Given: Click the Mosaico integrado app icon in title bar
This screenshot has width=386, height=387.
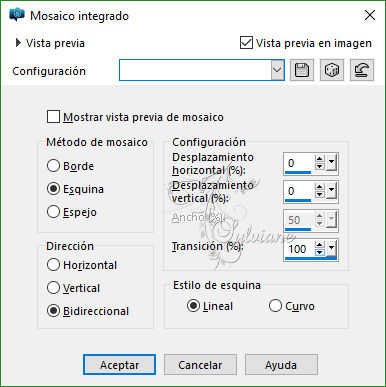Looking at the screenshot, I should 17,15.
